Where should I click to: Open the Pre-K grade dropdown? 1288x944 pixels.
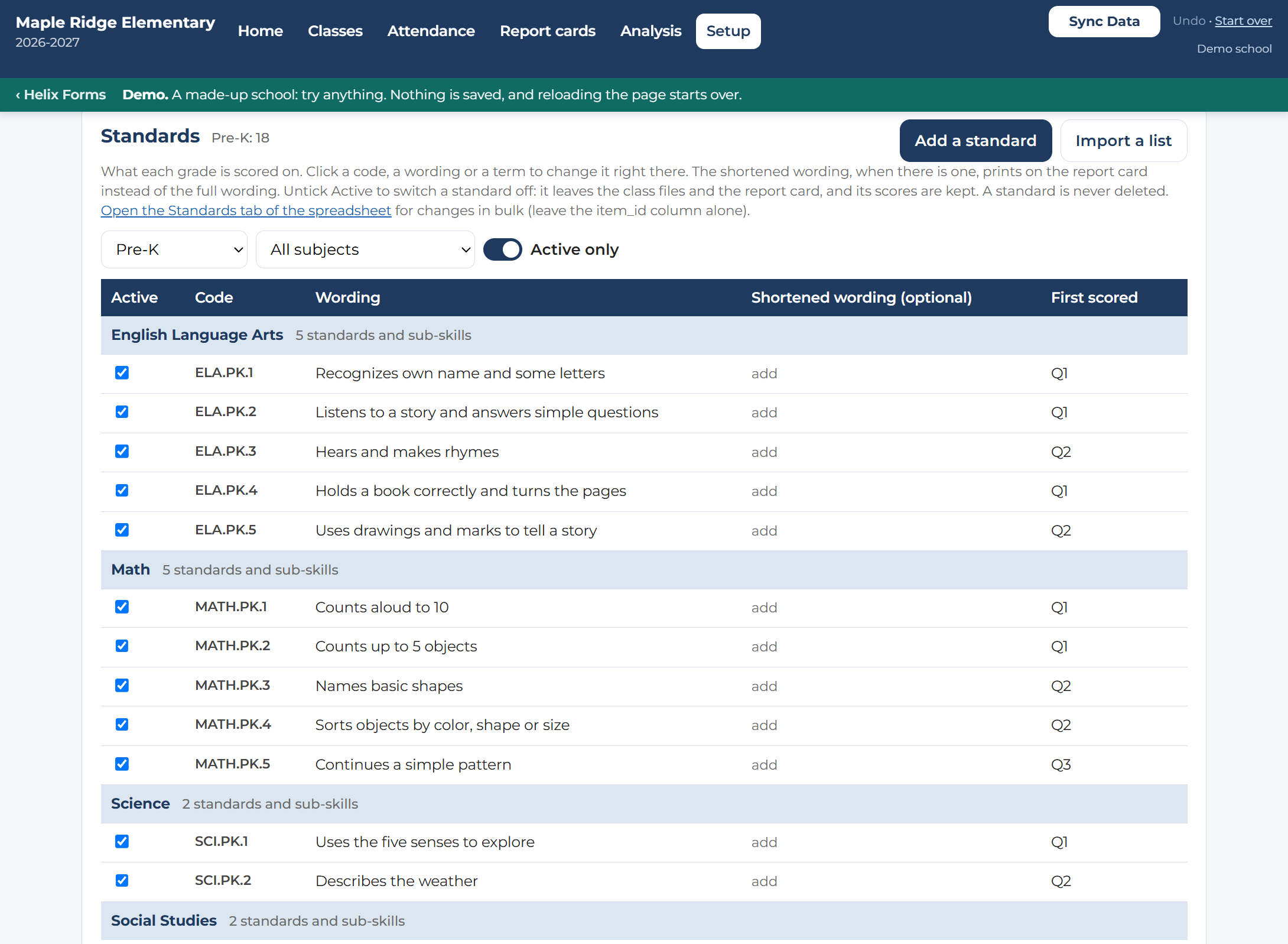pyautogui.click(x=174, y=249)
